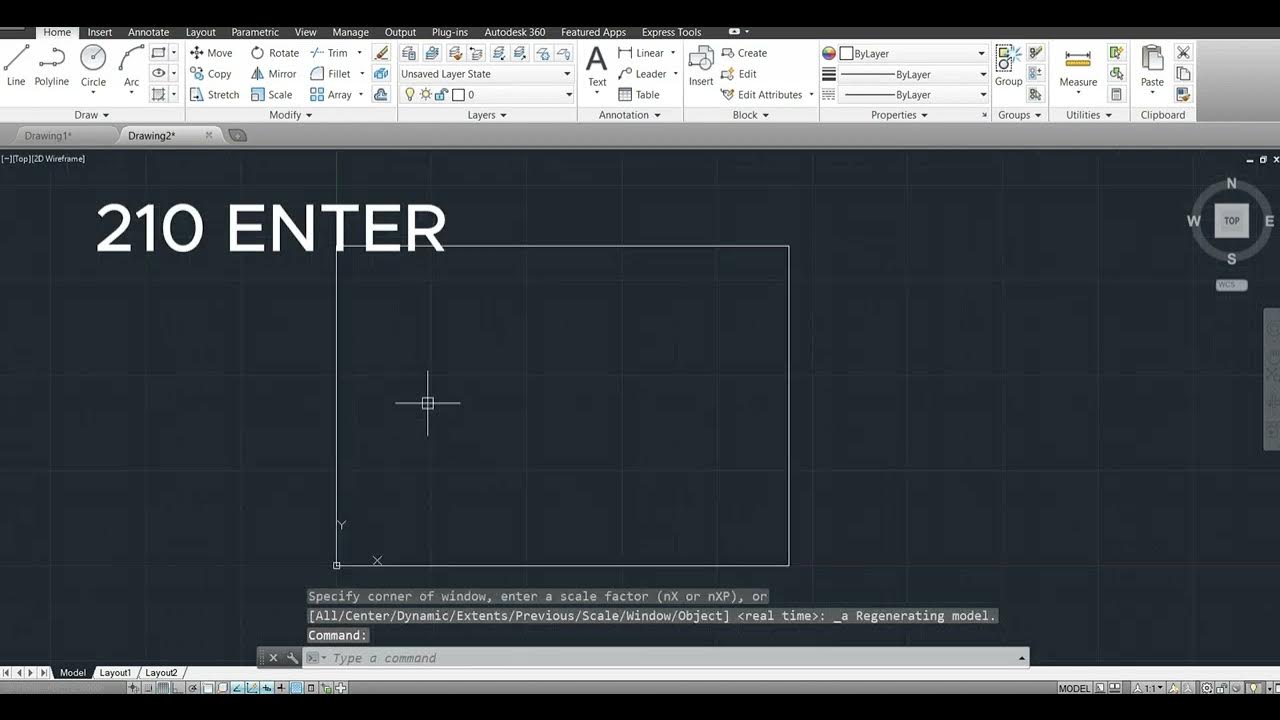The image size is (1280, 720).
Task: Click the Leader tool
Action: [x=642, y=74]
